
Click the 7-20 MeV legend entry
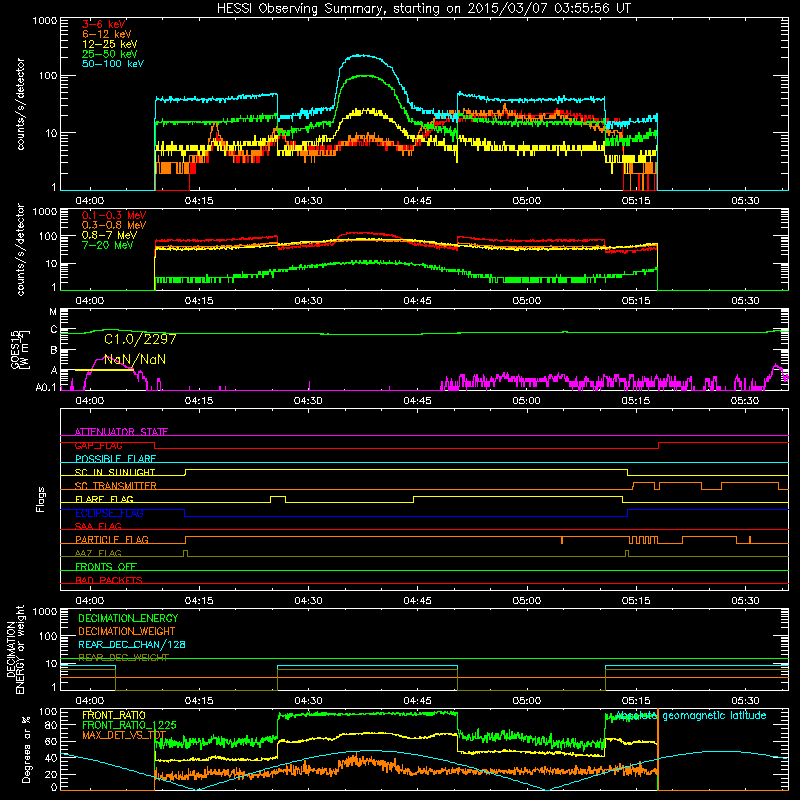(x=108, y=245)
